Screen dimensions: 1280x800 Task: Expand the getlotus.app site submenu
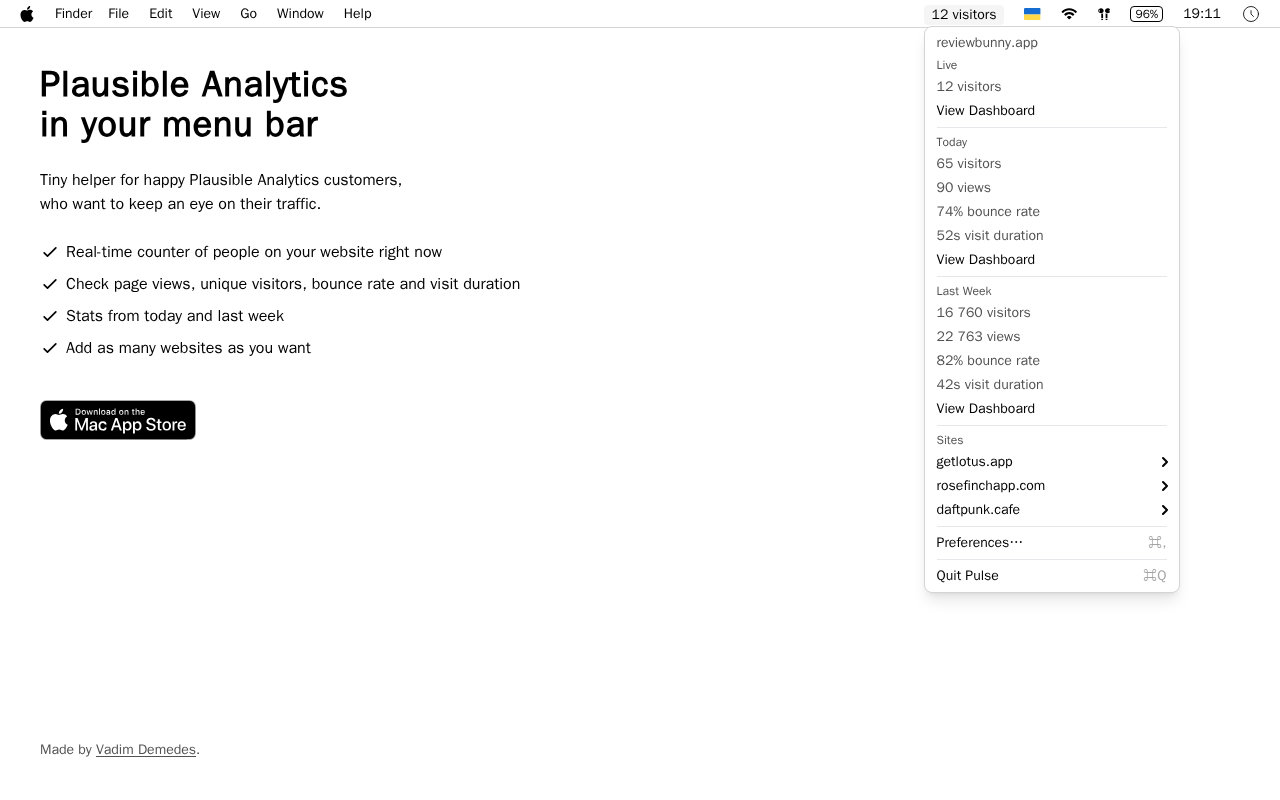point(1052,462)
